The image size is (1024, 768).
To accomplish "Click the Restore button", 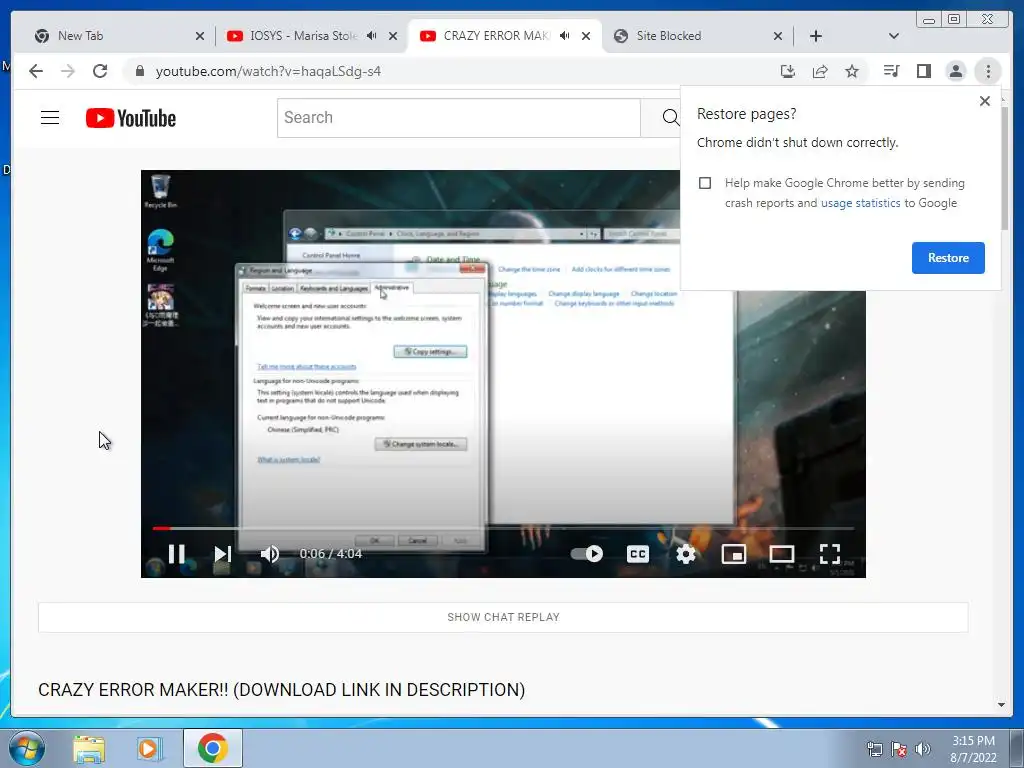I will click(948, 258).
